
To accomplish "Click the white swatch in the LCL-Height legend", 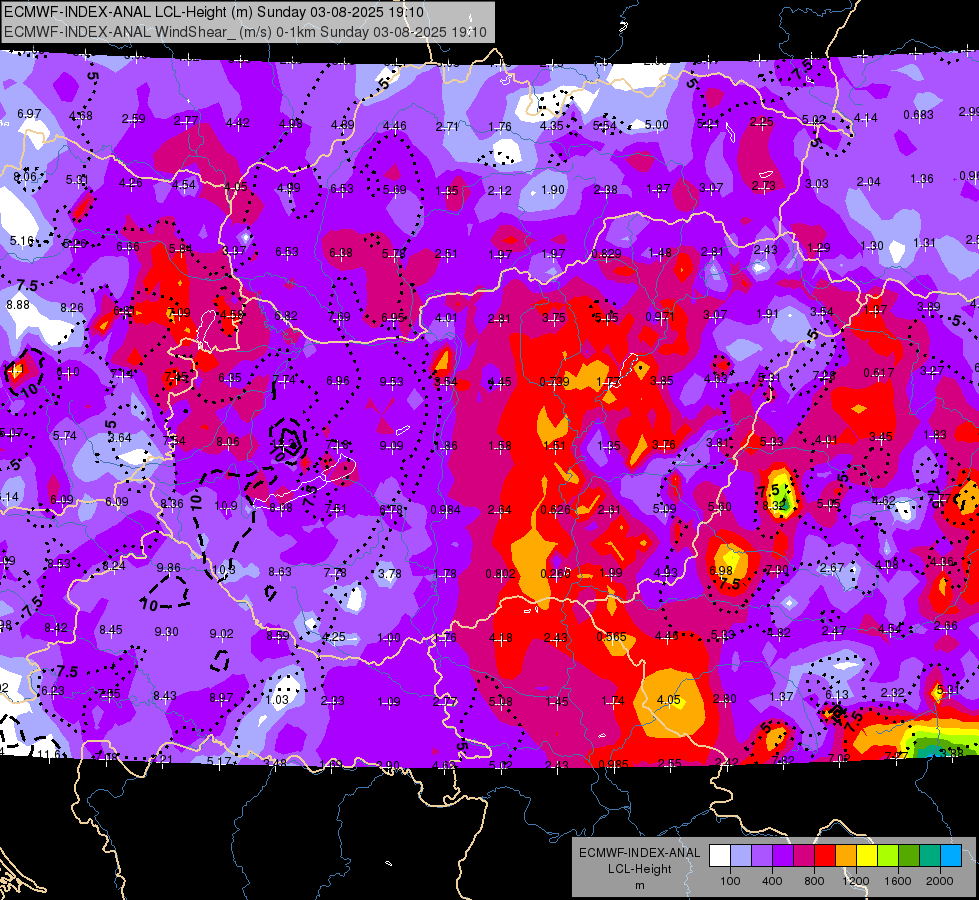I will point(720,856).
